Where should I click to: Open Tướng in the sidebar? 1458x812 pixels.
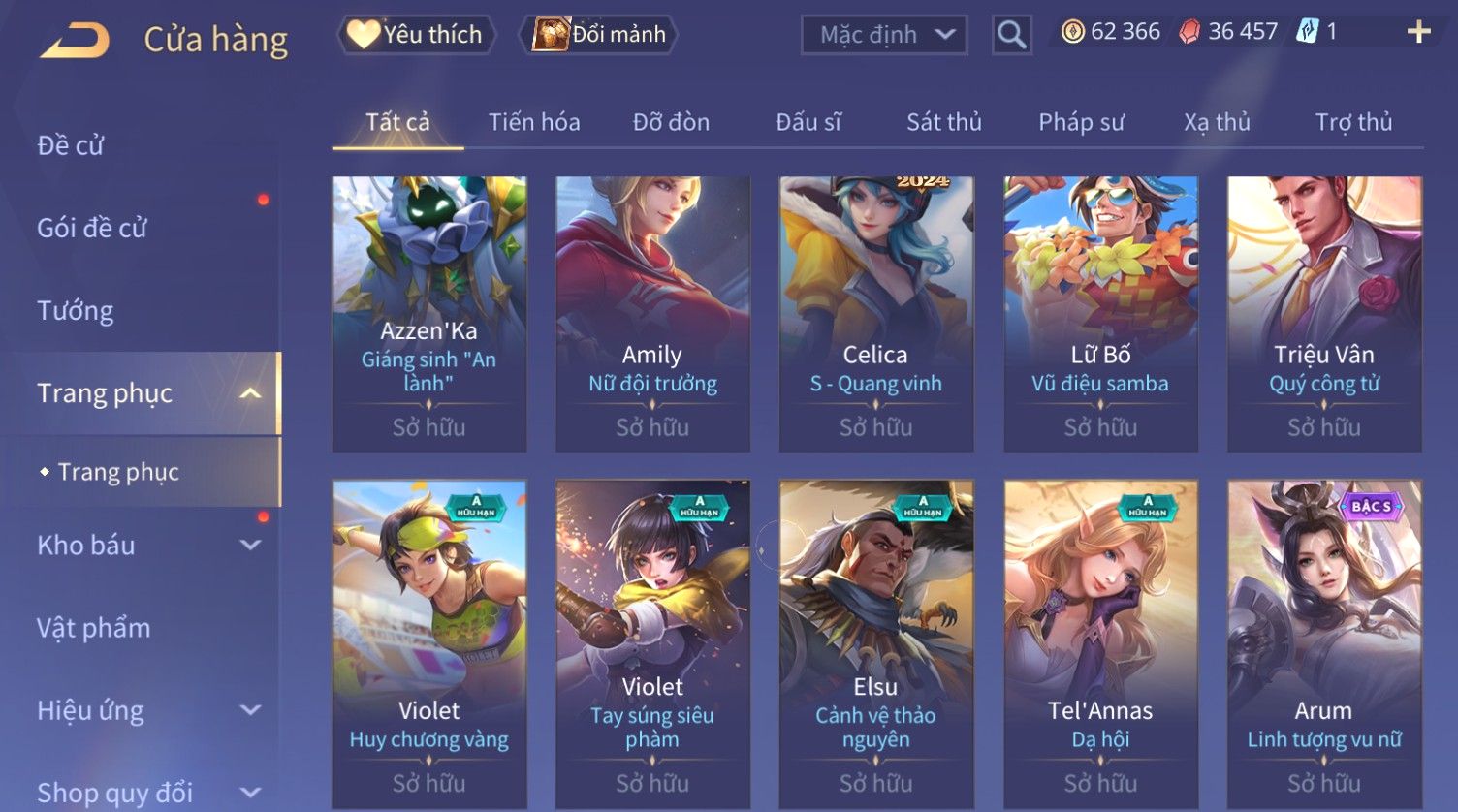click(76, 310)
